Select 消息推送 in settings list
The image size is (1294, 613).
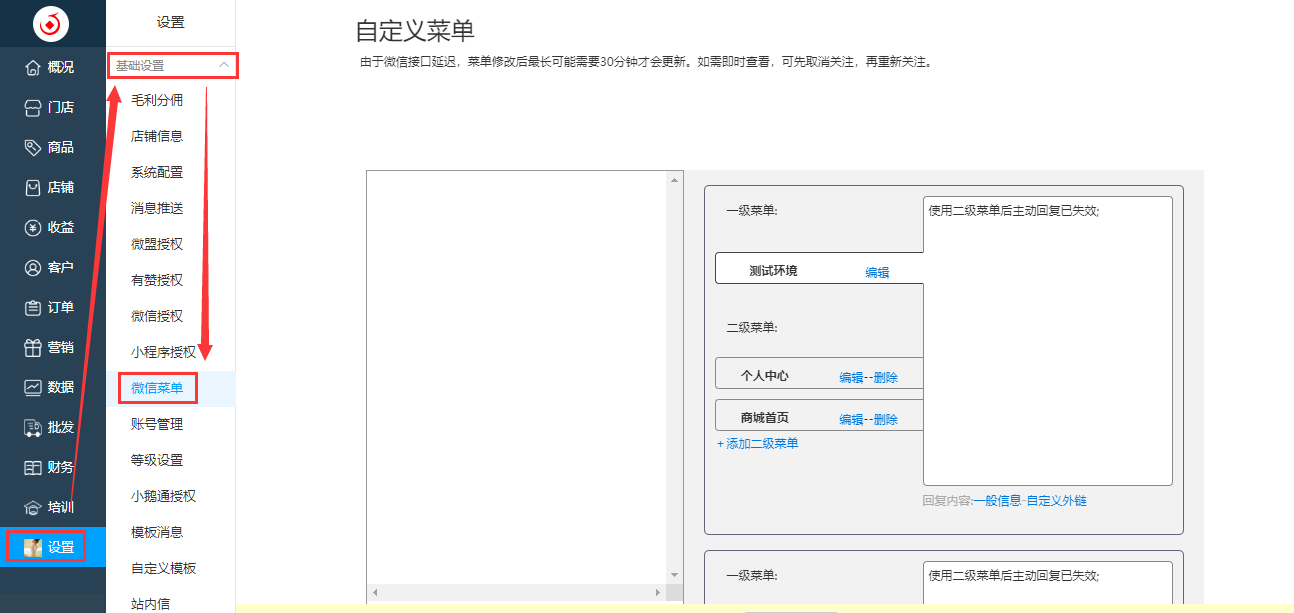[157, 208]
